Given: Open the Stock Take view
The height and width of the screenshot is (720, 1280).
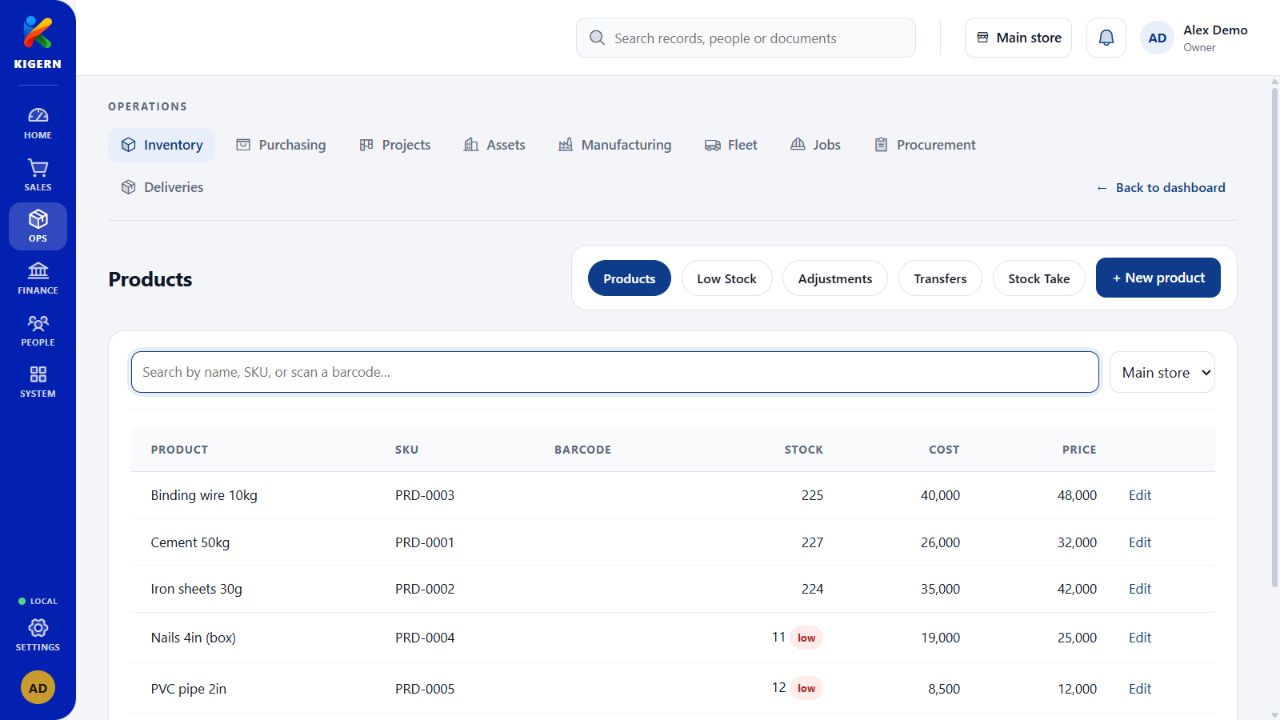Looking at the screenshot, I should (1039, 278).
